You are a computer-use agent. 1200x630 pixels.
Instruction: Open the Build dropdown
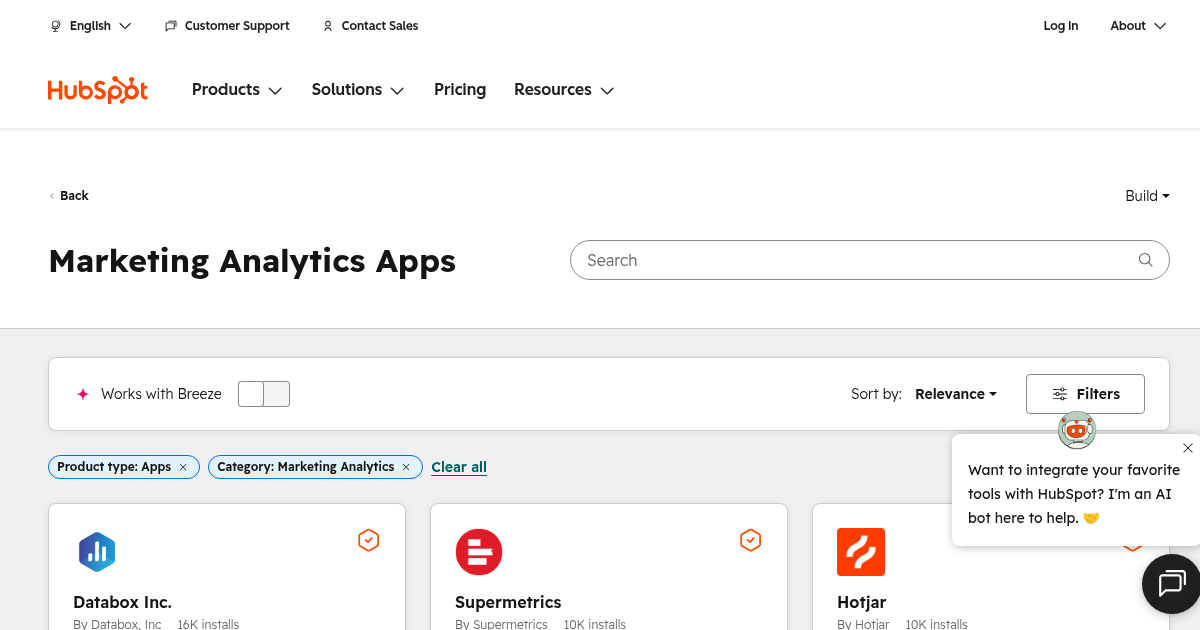(x=1147, y=196)
